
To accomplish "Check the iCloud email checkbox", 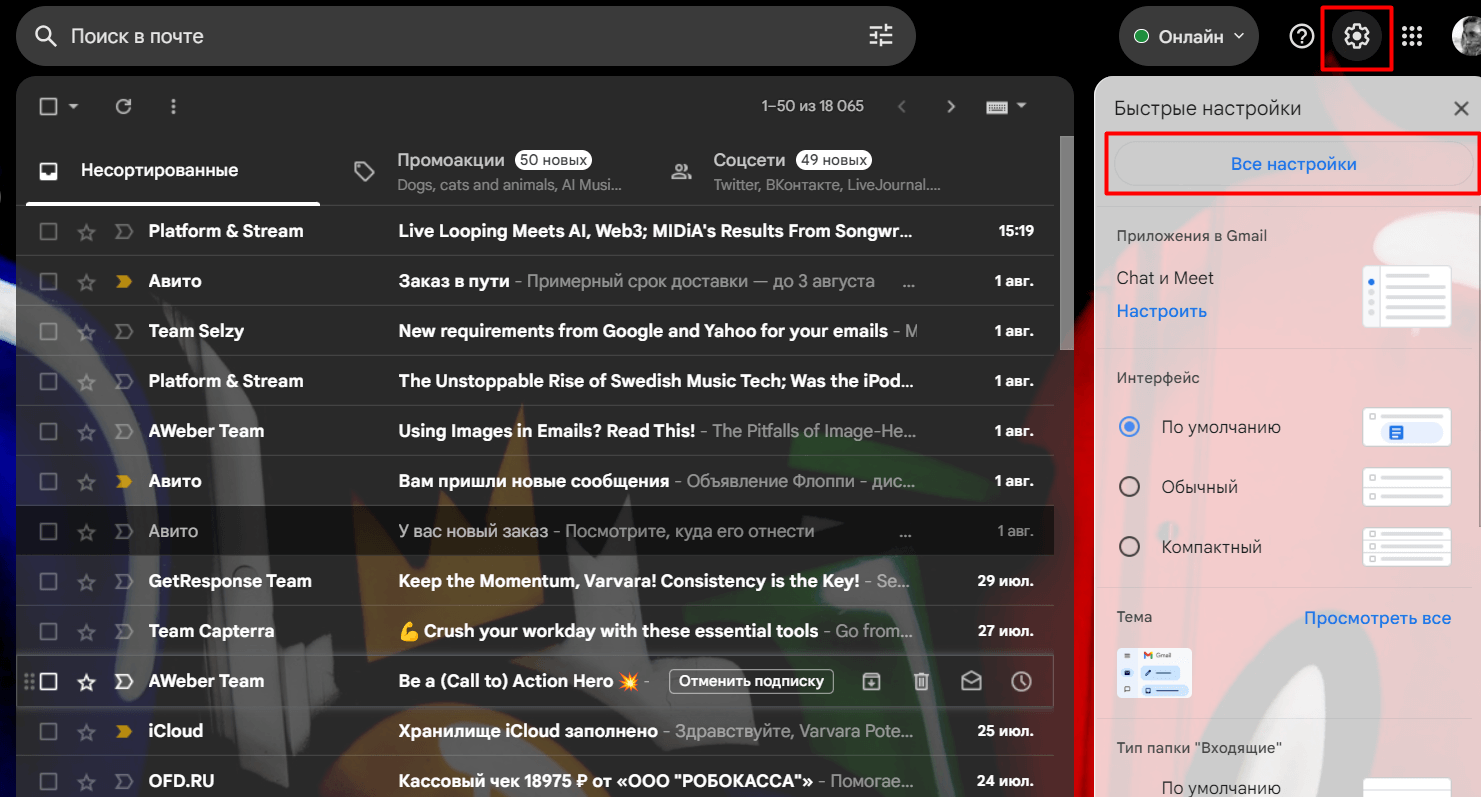I will coord(48,732).
